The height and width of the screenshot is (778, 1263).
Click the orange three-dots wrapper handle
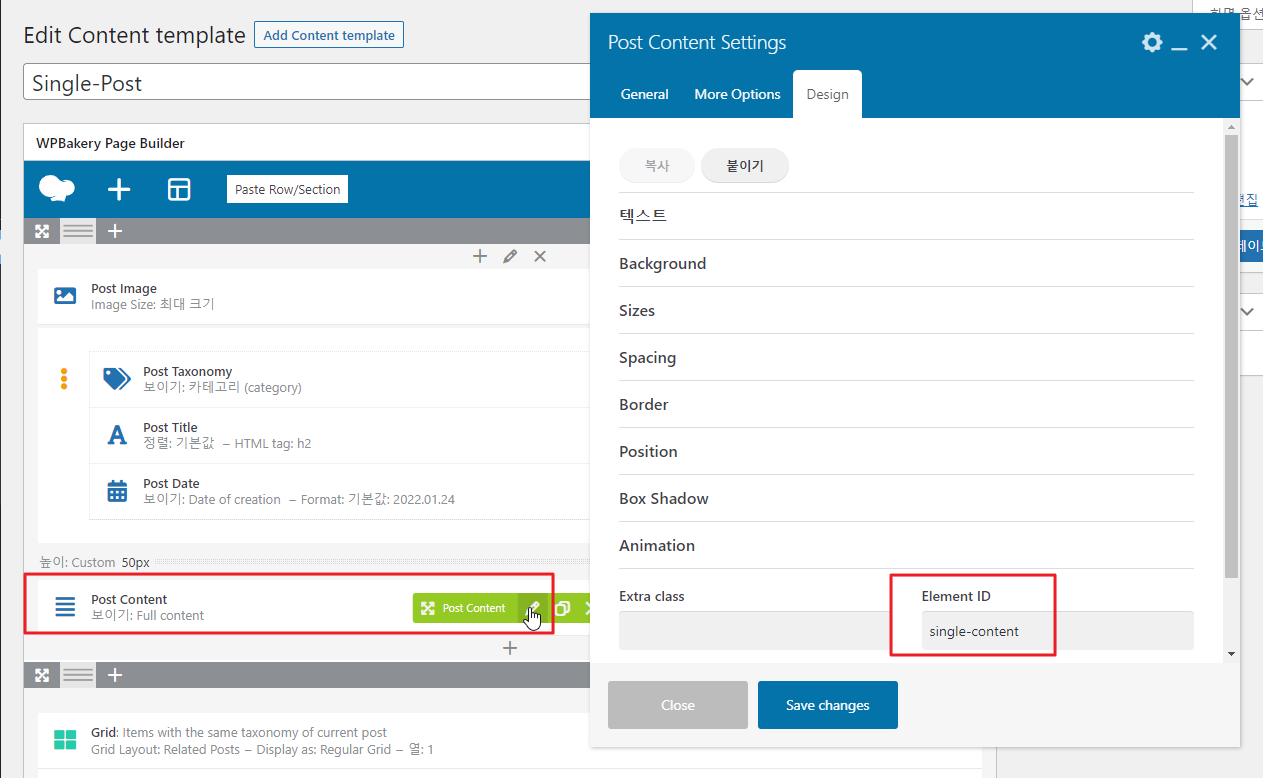coord(64,379)
